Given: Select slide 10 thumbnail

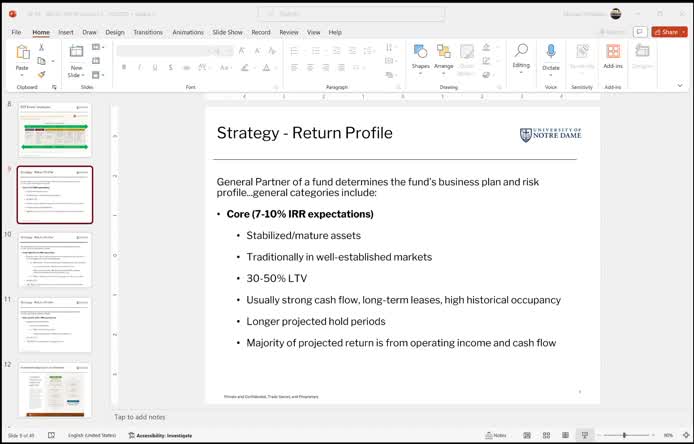Looking at the screenshot, I should [x=54, y=259].
